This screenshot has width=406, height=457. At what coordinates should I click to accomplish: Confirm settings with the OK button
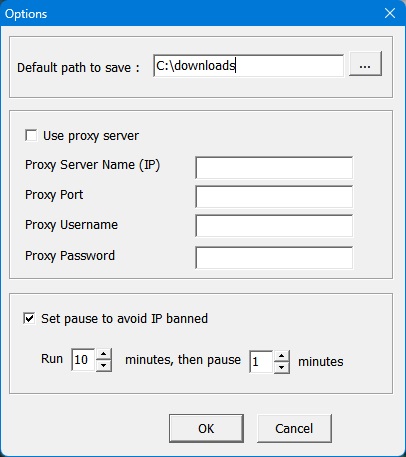click(x=206, y=428)
